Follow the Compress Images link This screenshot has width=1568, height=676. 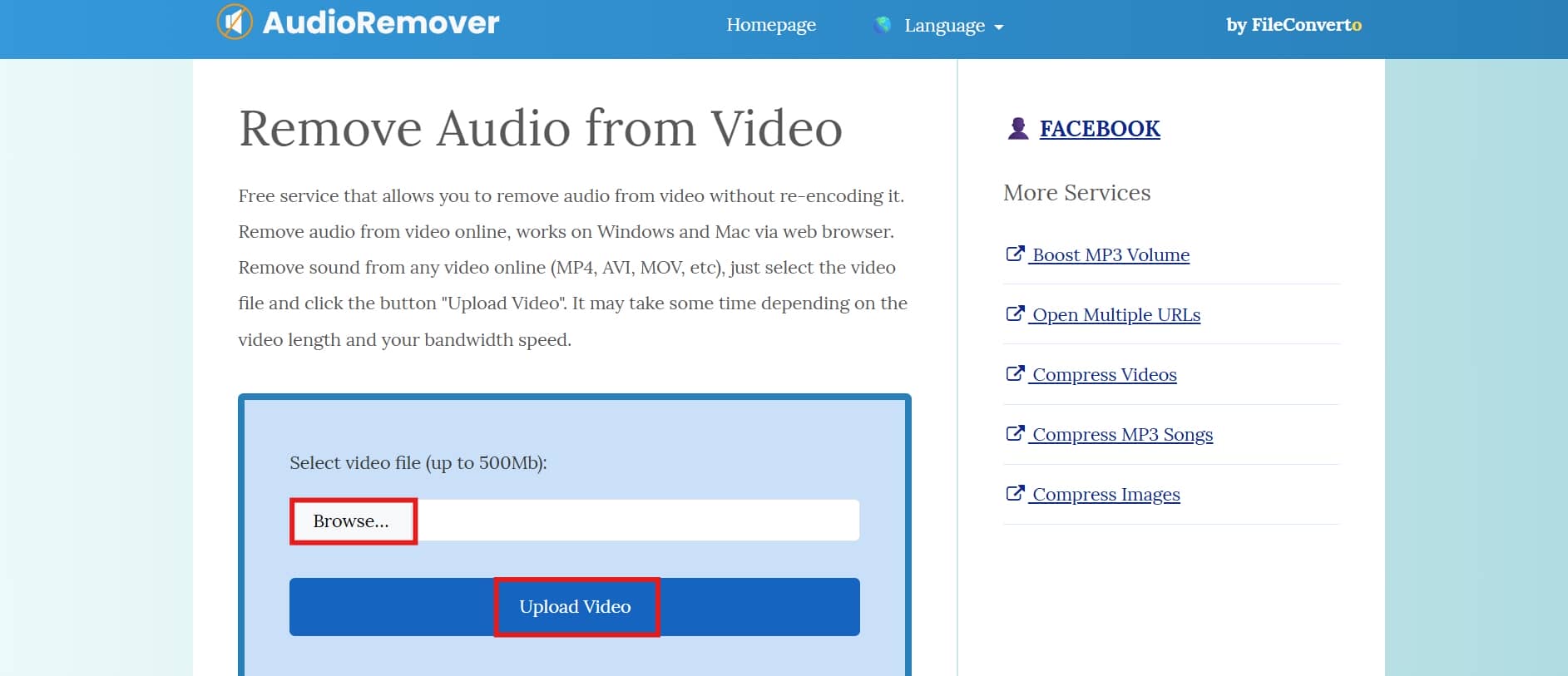point(1106,495)
